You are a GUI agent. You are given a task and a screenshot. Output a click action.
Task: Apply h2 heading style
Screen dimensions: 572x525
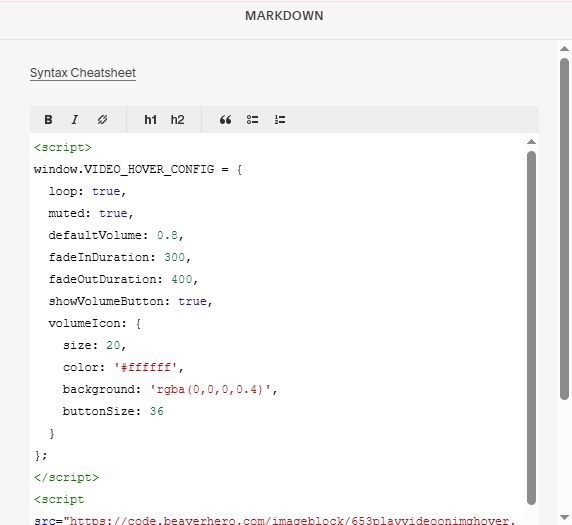pyautogui.click(x=177, y=120)
